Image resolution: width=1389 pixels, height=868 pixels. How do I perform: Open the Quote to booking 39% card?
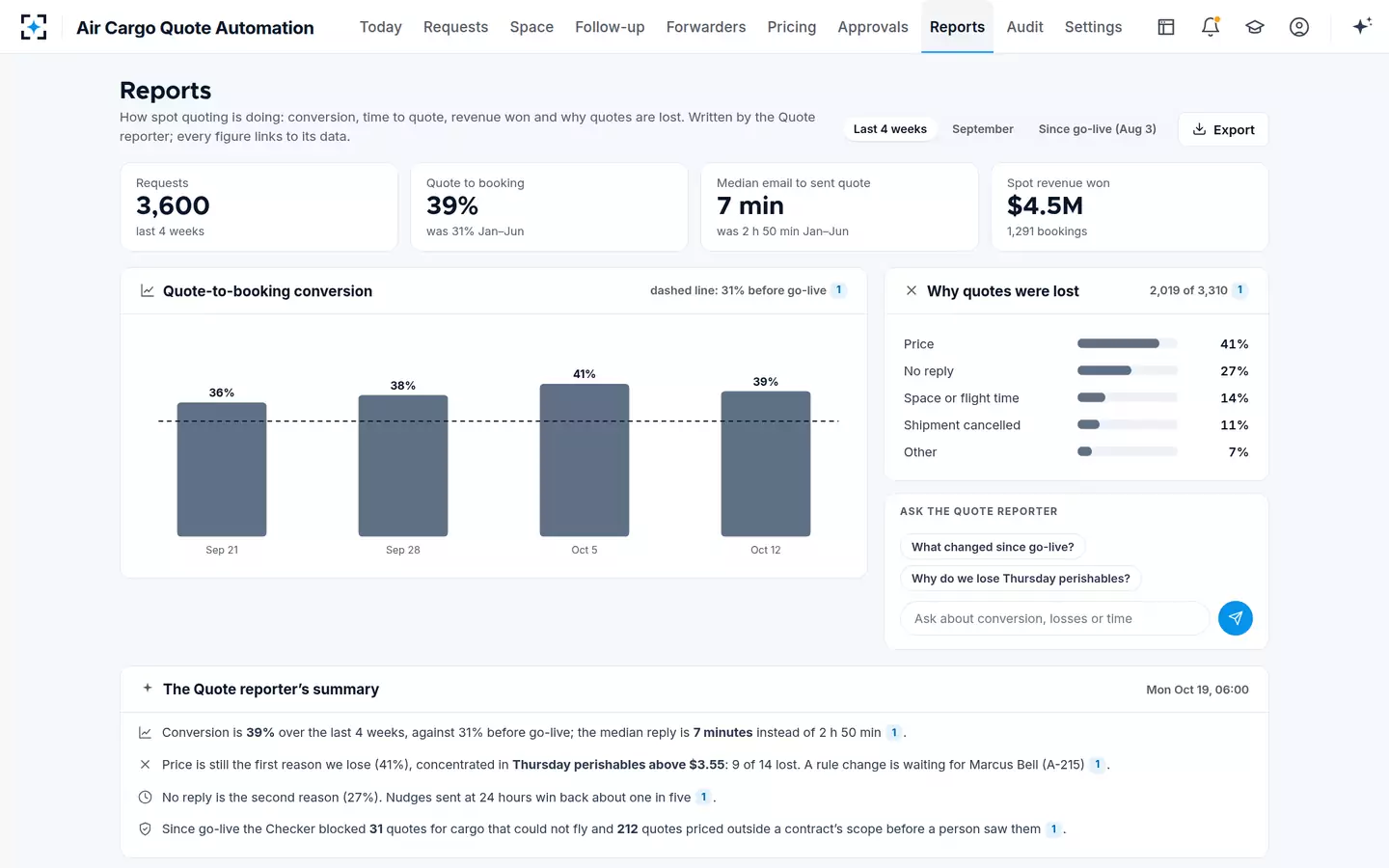click(x=549, y=207)
